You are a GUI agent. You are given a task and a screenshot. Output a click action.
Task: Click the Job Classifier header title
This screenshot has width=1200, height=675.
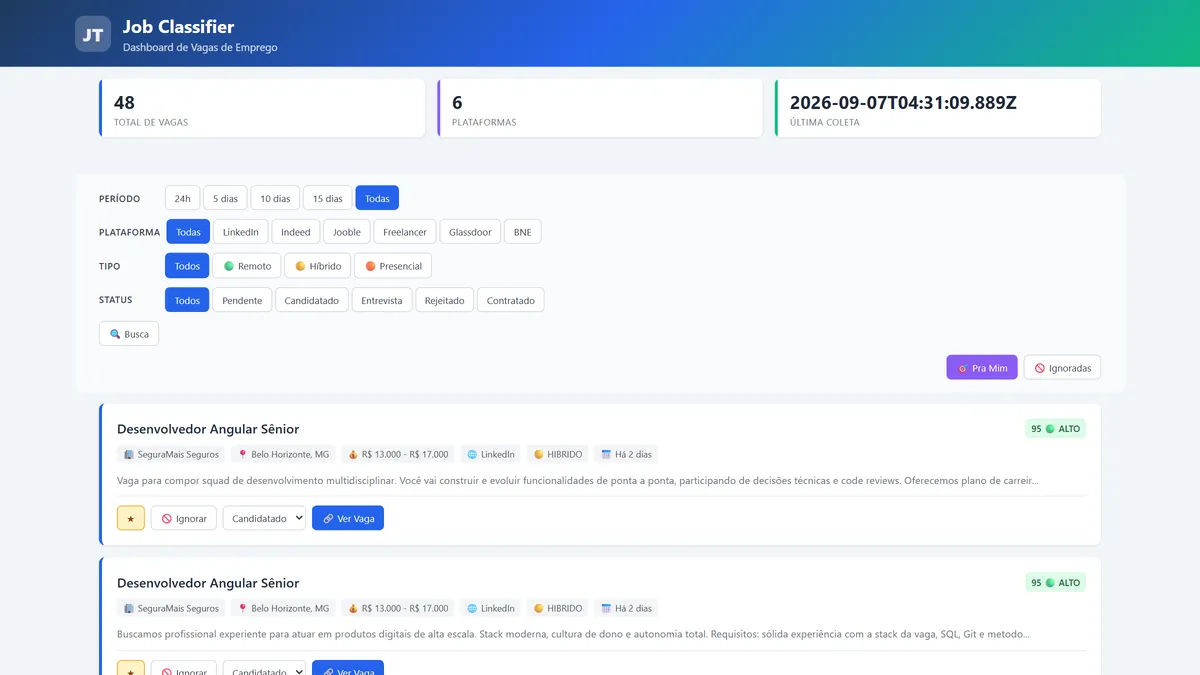point(179,26)
